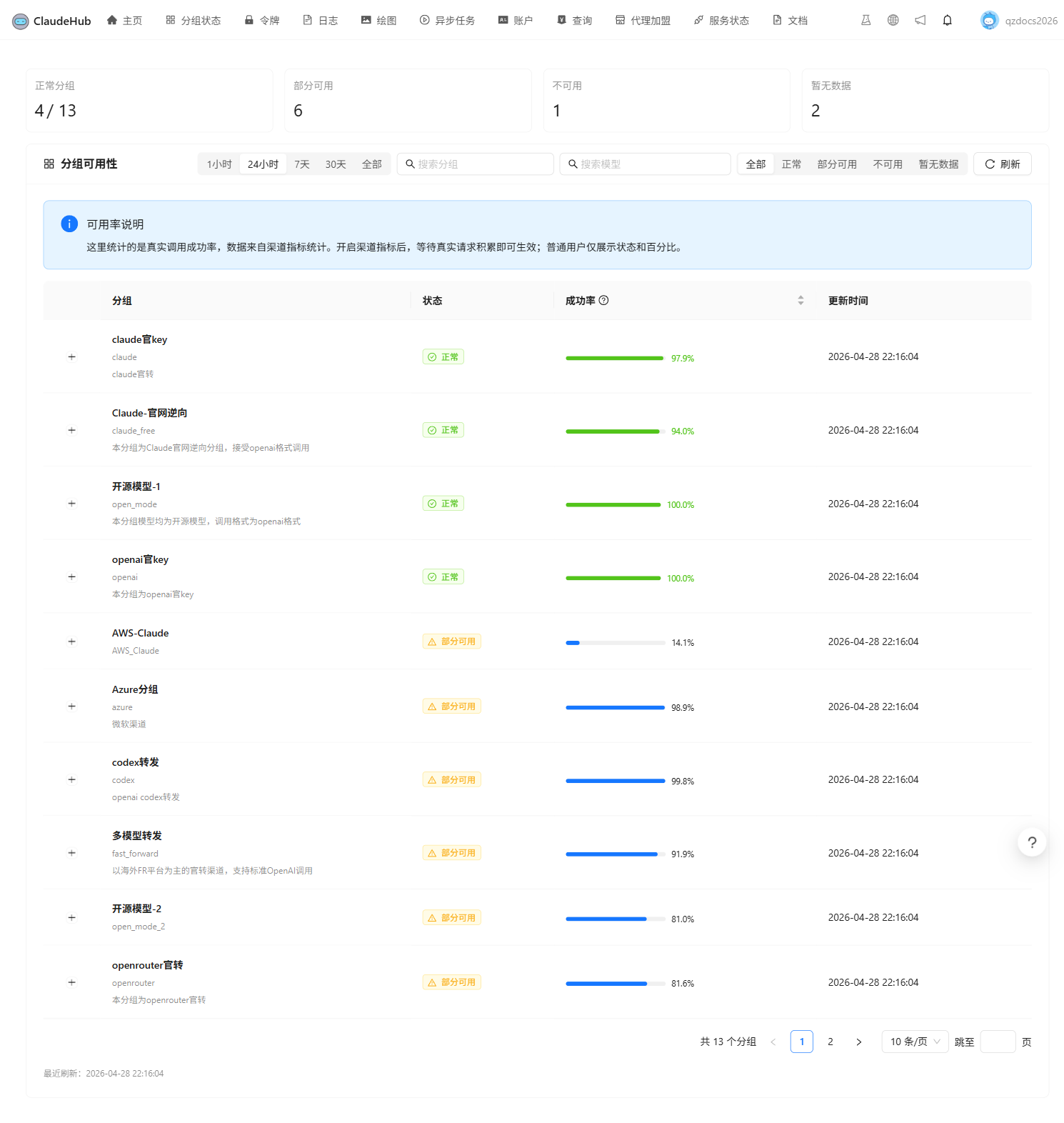
Task: Click the info icon in availability notice
Action: (69, 224)
